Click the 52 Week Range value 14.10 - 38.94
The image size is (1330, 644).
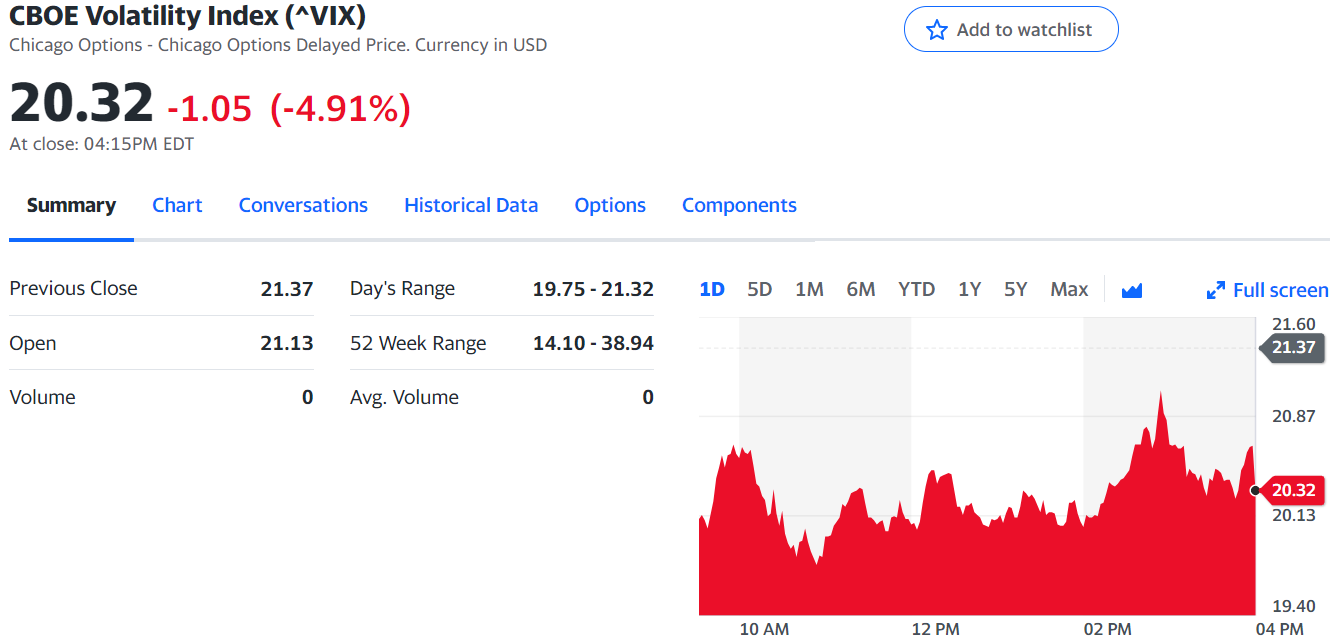[593, 343]
